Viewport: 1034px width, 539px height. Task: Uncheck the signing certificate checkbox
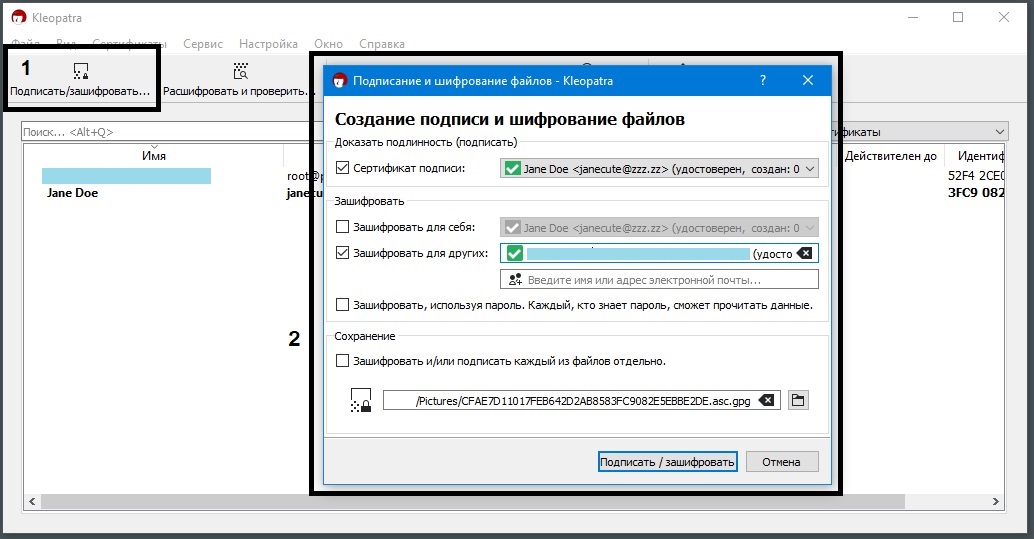coord(342,168)
